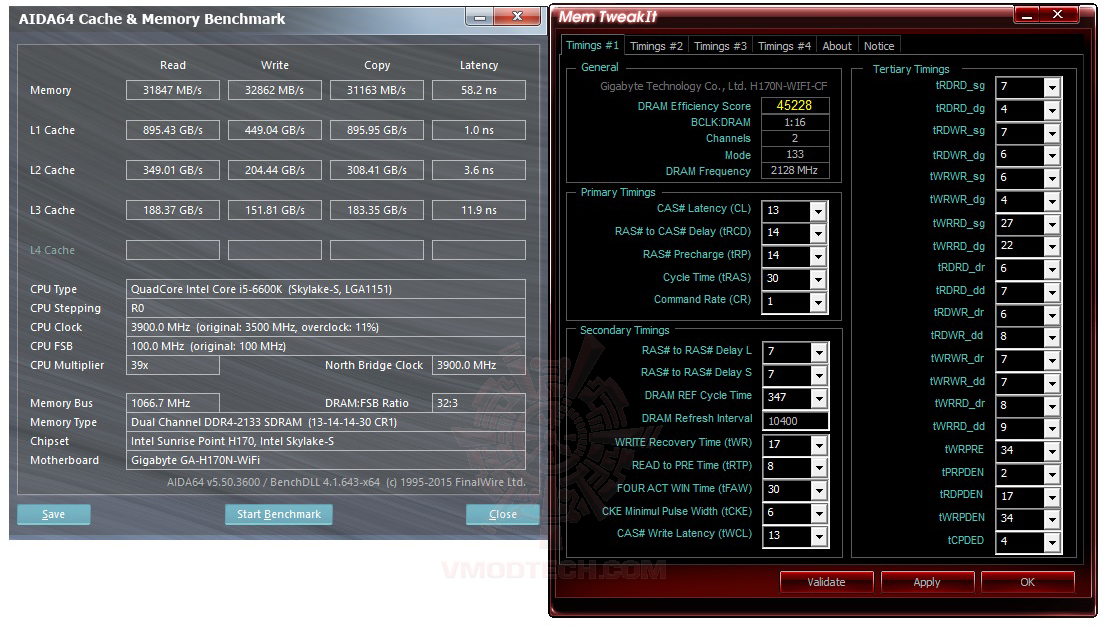The height and width of the screenshot is (628, 1106).
Task: Open the Timings #1 tab
Action: (x=592, y=45)
